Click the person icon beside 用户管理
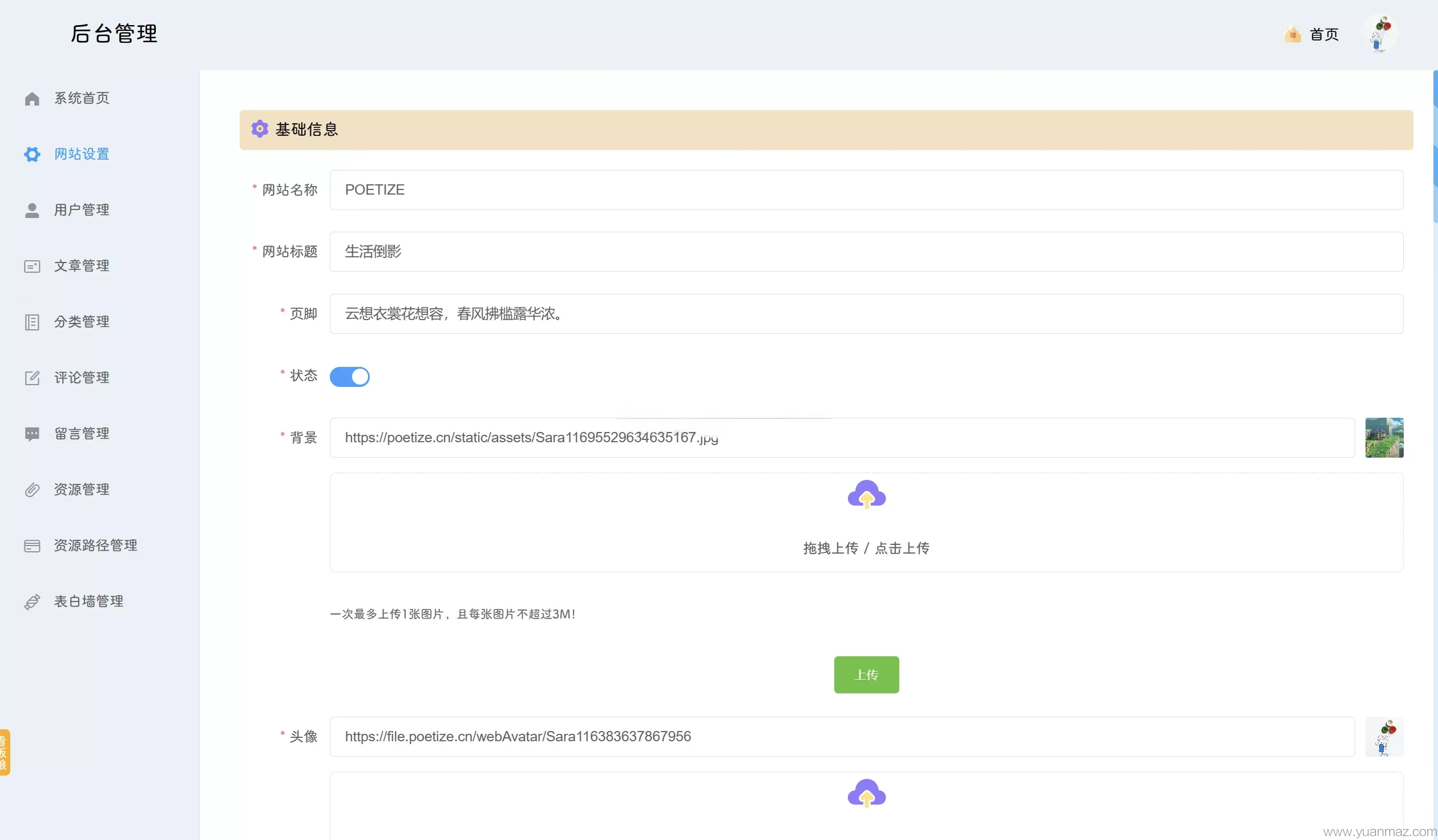The width and height of the screenshot is (1438, 840). pyautogui.click(x=32, y=210)
